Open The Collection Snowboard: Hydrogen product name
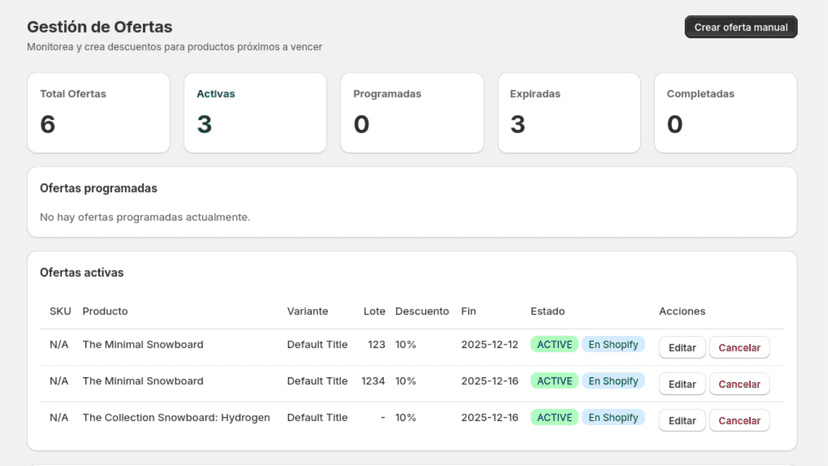The height and width of the screenshot is (466, 828). pyautogui.click(x=176, y=417)
